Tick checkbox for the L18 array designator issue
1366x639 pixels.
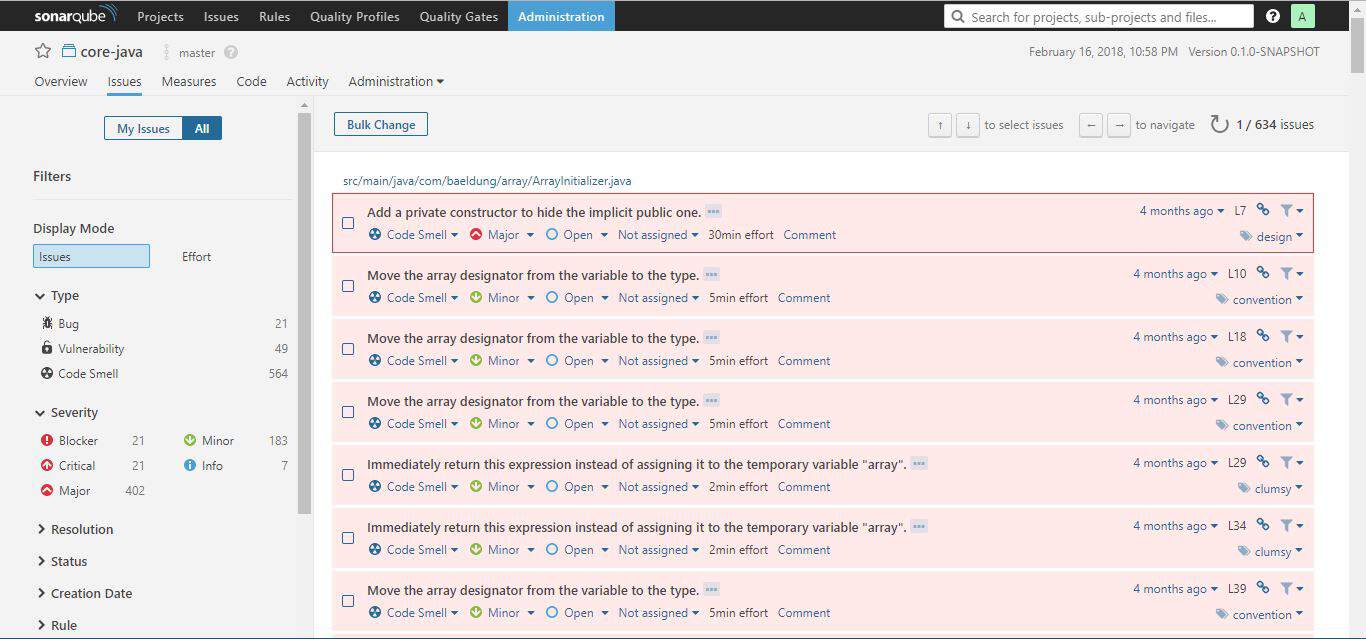[348, 349]
